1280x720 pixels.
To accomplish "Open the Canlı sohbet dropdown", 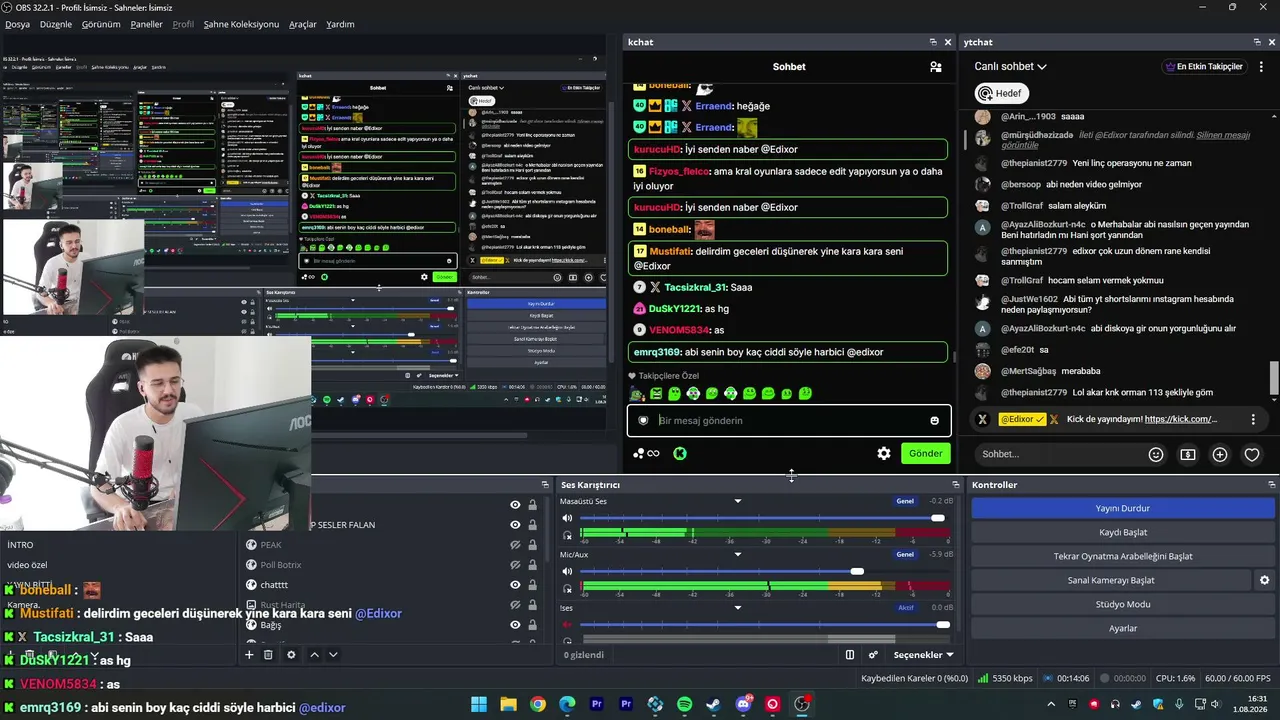I will coord(1011,67).
